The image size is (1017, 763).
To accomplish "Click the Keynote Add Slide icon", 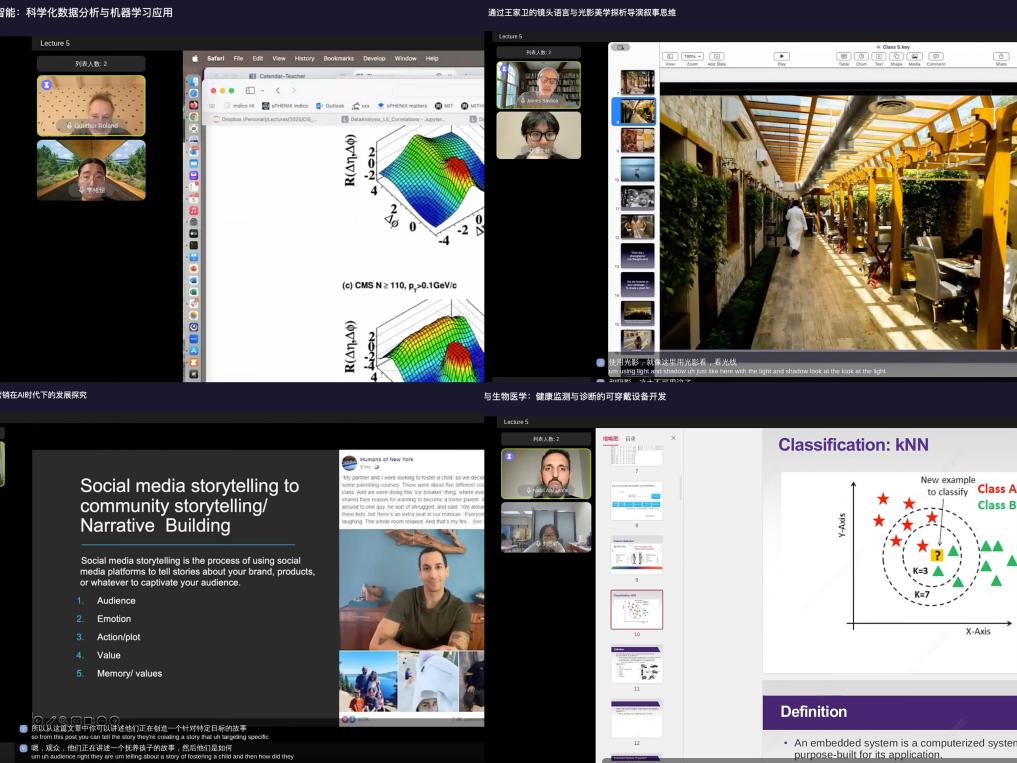I will point(716,57).
